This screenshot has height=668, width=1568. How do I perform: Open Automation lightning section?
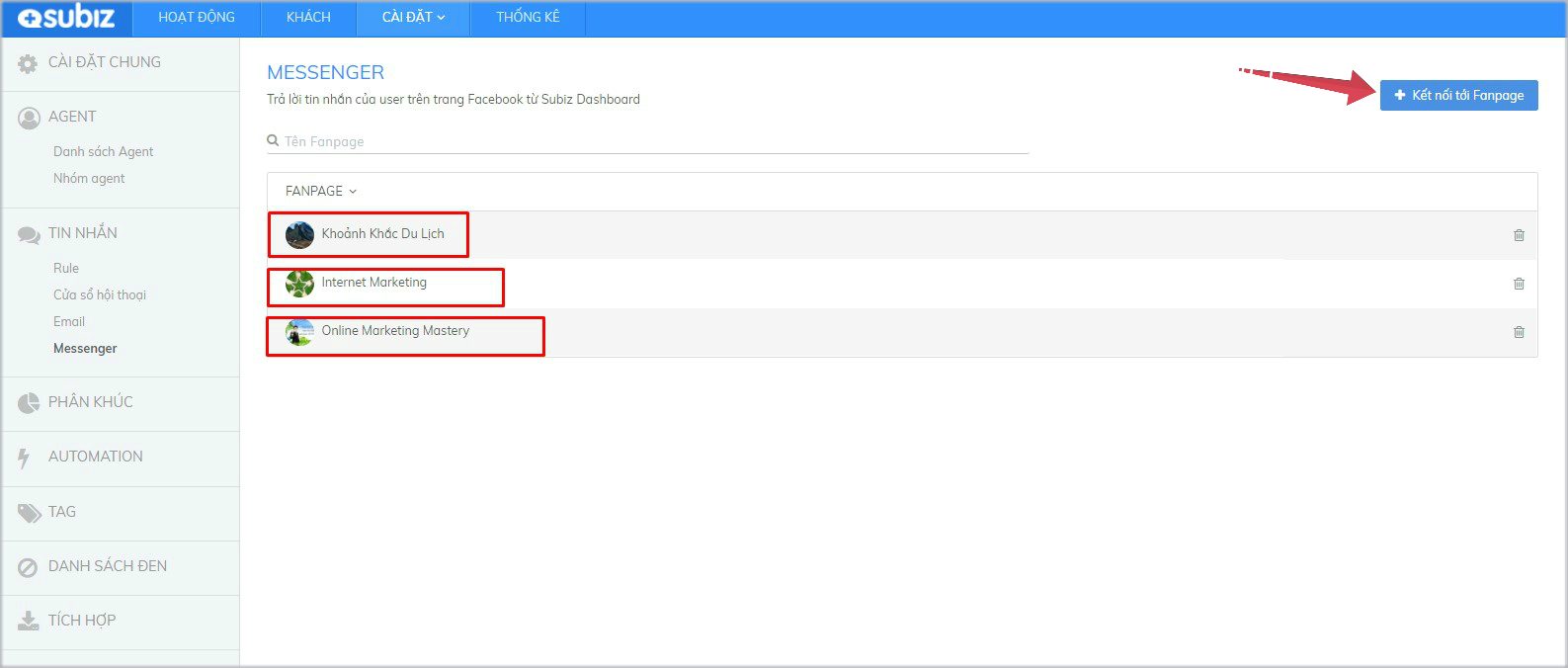[x=95, y=457]
